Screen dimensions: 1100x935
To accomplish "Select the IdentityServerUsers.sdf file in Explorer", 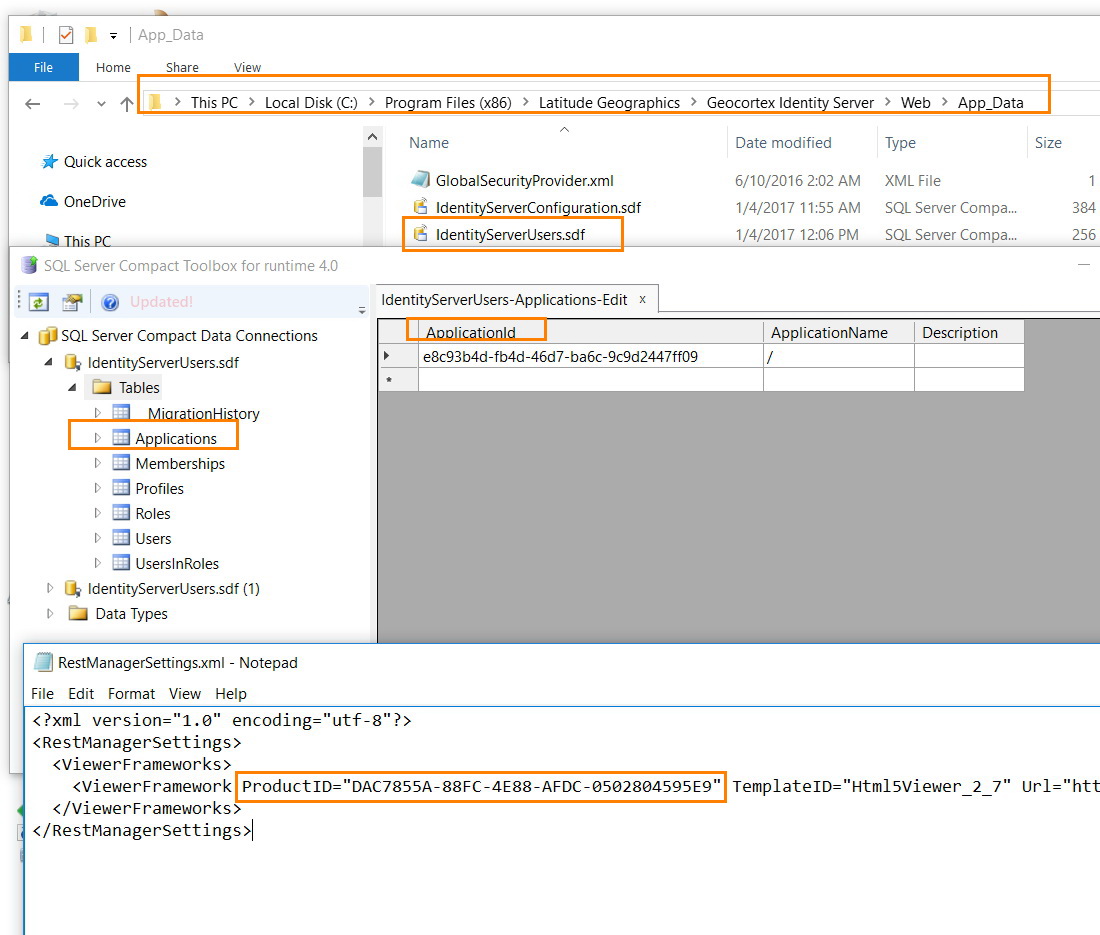I will click(510, 234).
